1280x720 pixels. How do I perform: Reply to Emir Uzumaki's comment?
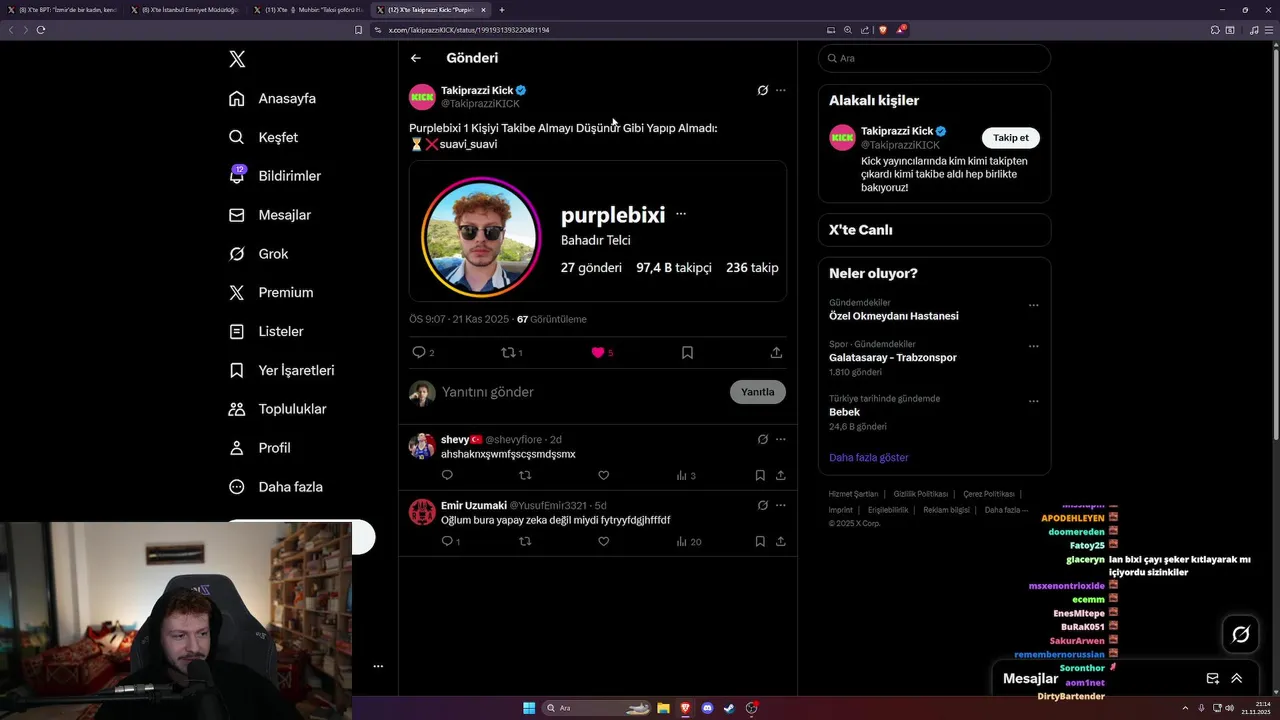(450, 541)
